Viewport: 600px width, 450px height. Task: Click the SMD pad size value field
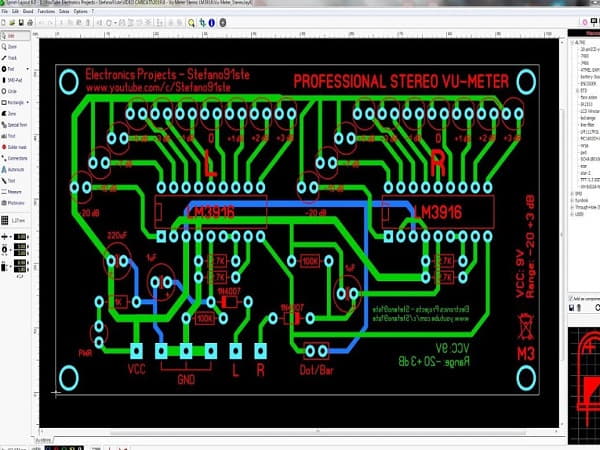pyautogui.click(x=20, y=266)
